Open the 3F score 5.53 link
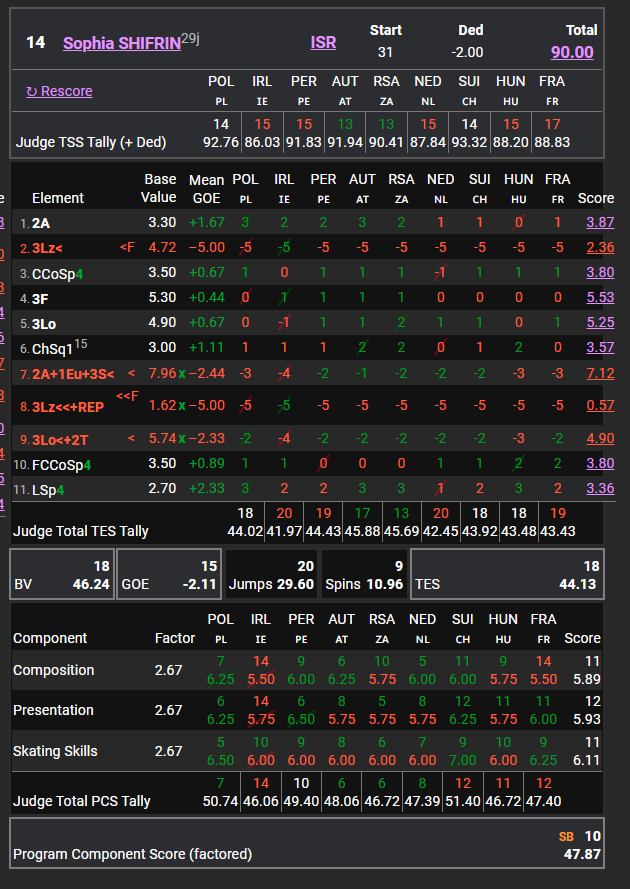630x889 pixels. [599, 297]
